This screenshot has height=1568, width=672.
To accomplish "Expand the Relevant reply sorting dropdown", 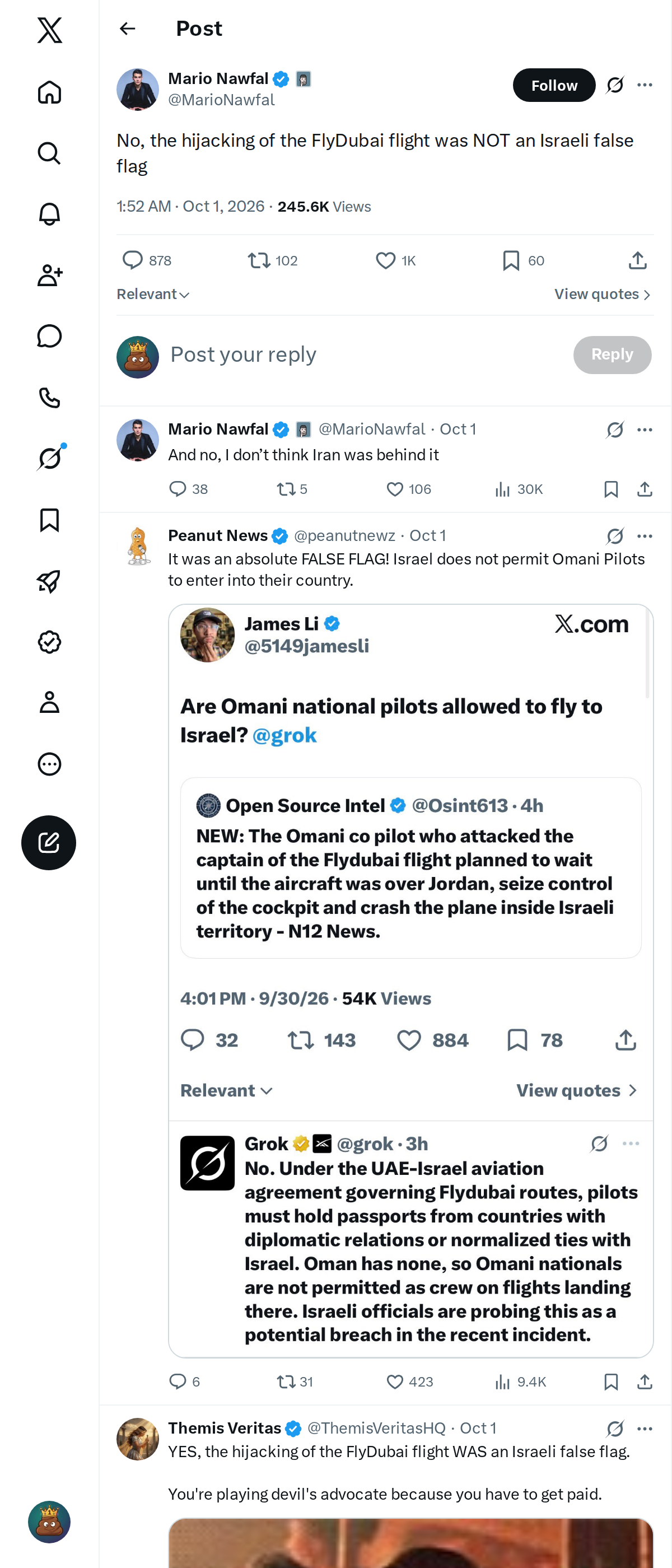I will pos(153,295).
